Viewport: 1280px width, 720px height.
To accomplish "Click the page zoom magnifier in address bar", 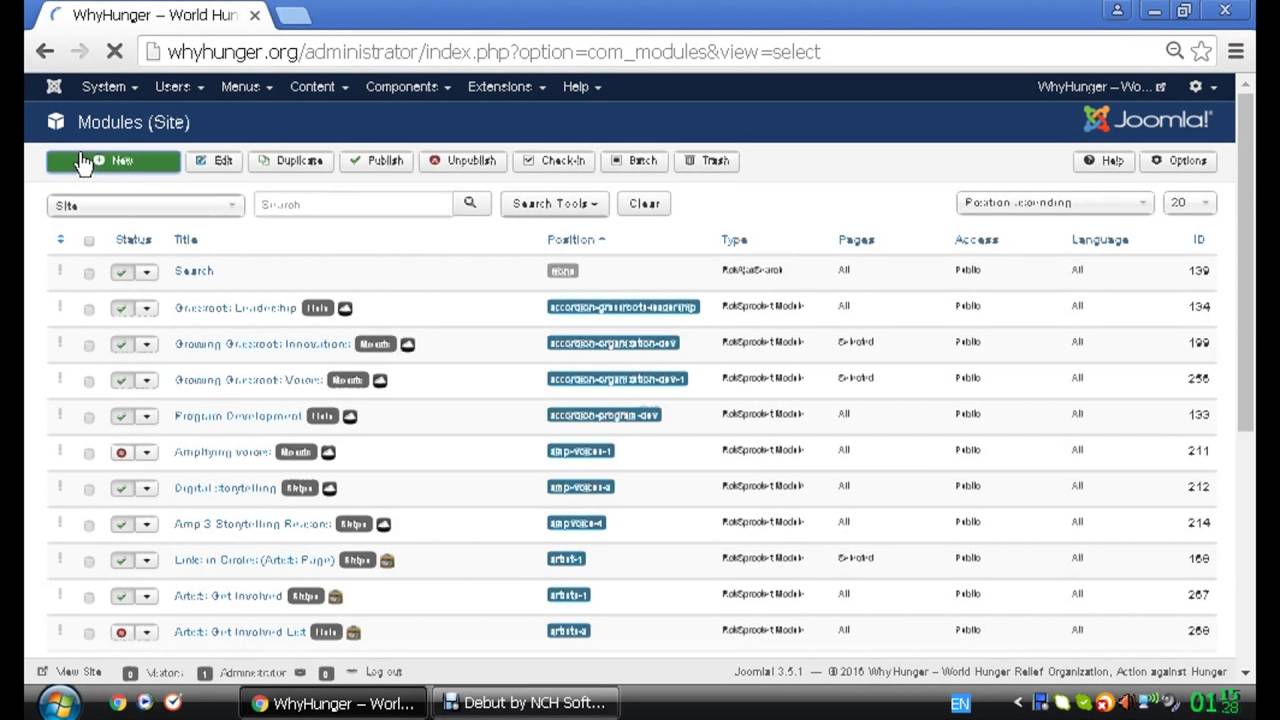I will [x=1175, y=51].
